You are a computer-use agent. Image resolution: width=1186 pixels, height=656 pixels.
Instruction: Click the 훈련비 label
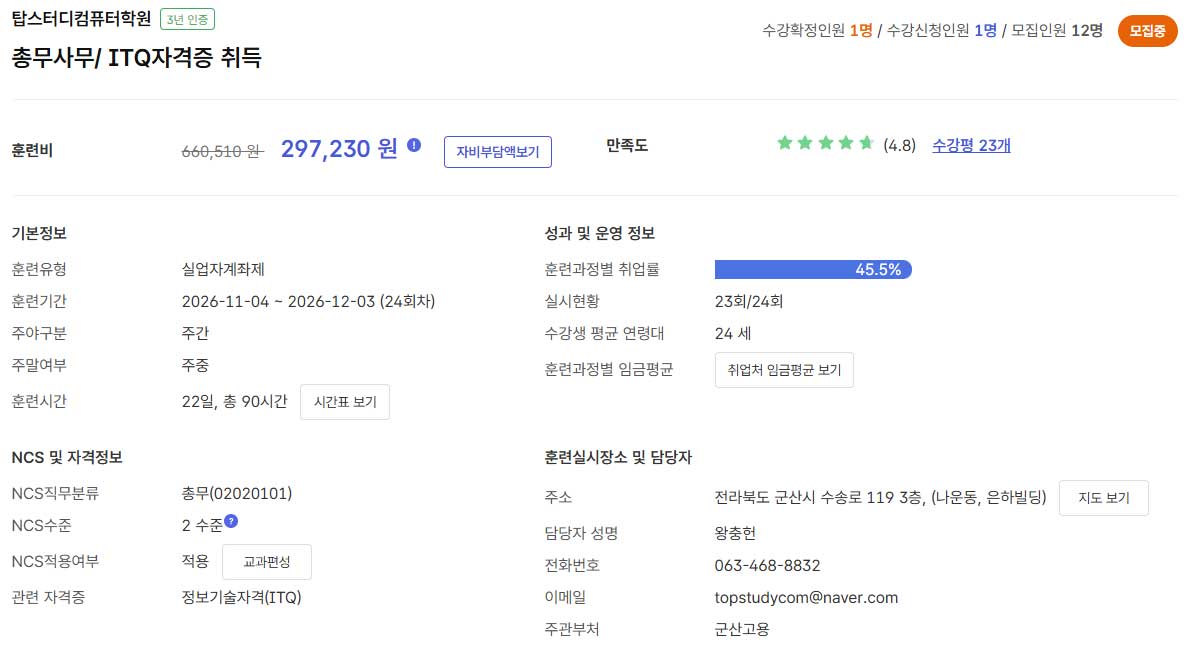33,151
